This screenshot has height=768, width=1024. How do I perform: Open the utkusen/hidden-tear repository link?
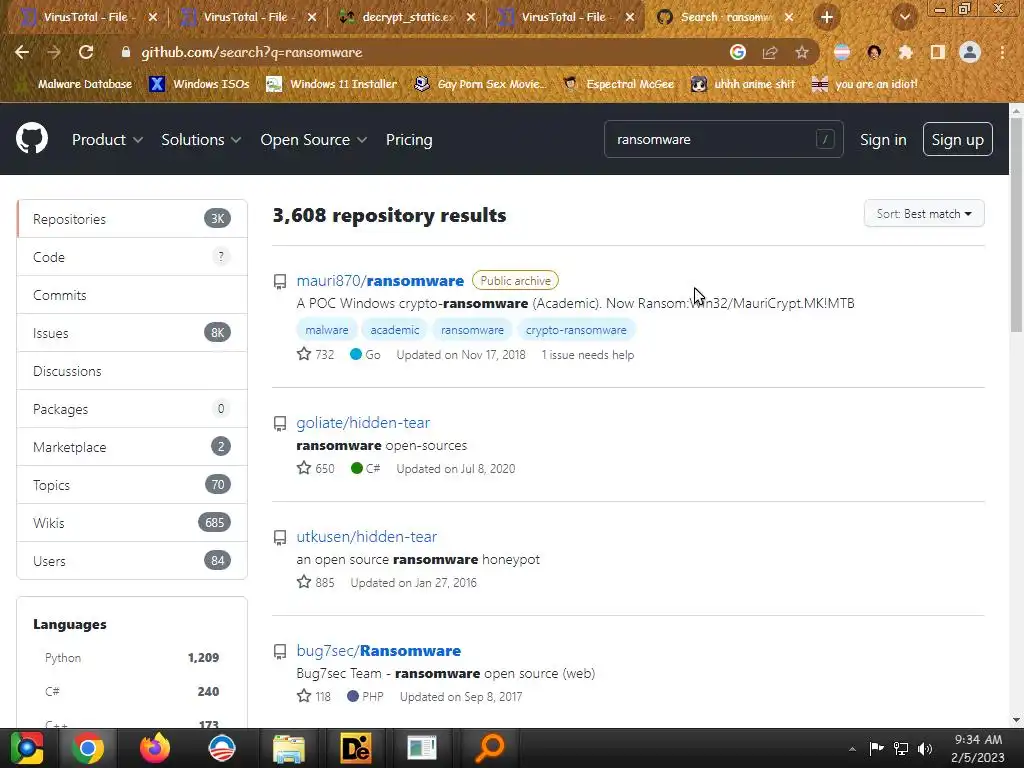(x=366, y=536)
